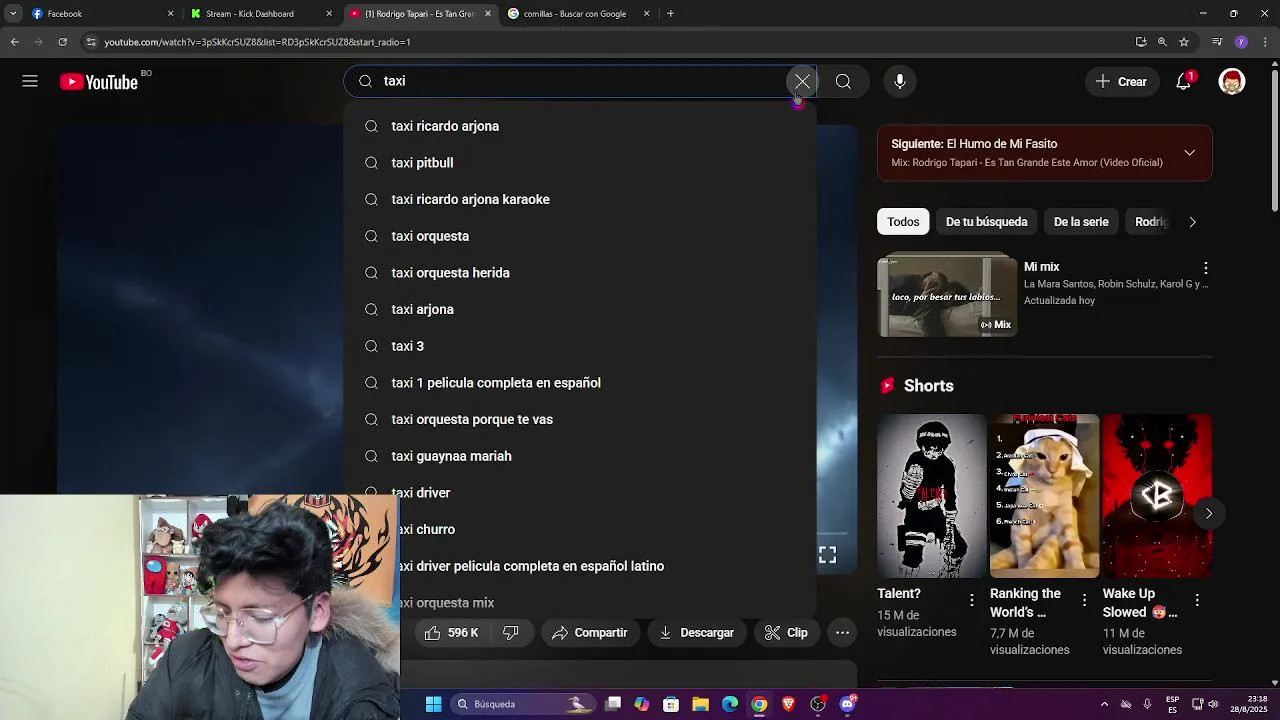The image size is (1280, 720).
Task: Select the Todos filter chip
Action: 903,222
